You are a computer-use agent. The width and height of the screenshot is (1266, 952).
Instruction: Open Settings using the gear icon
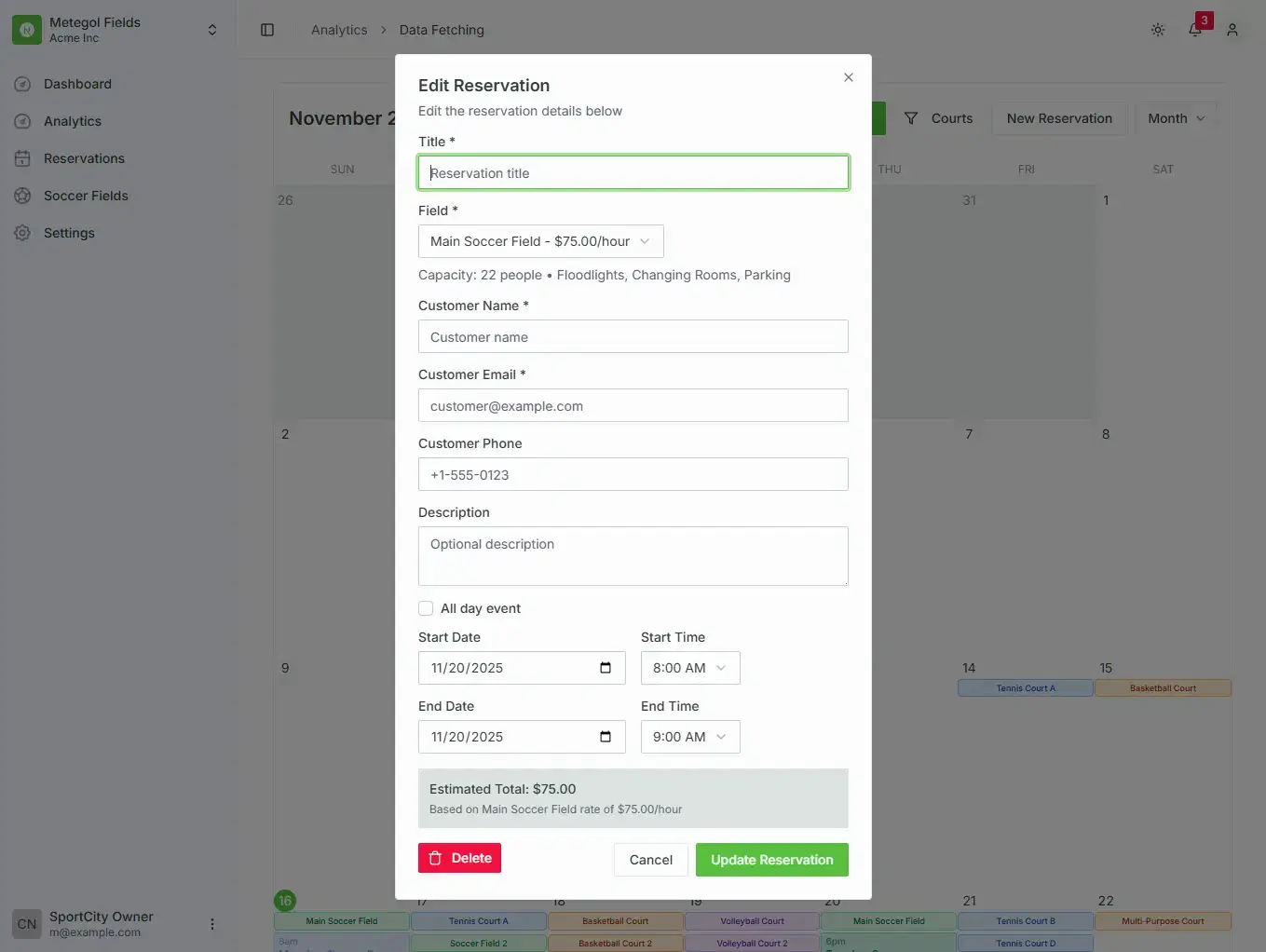tap(69, 232)
